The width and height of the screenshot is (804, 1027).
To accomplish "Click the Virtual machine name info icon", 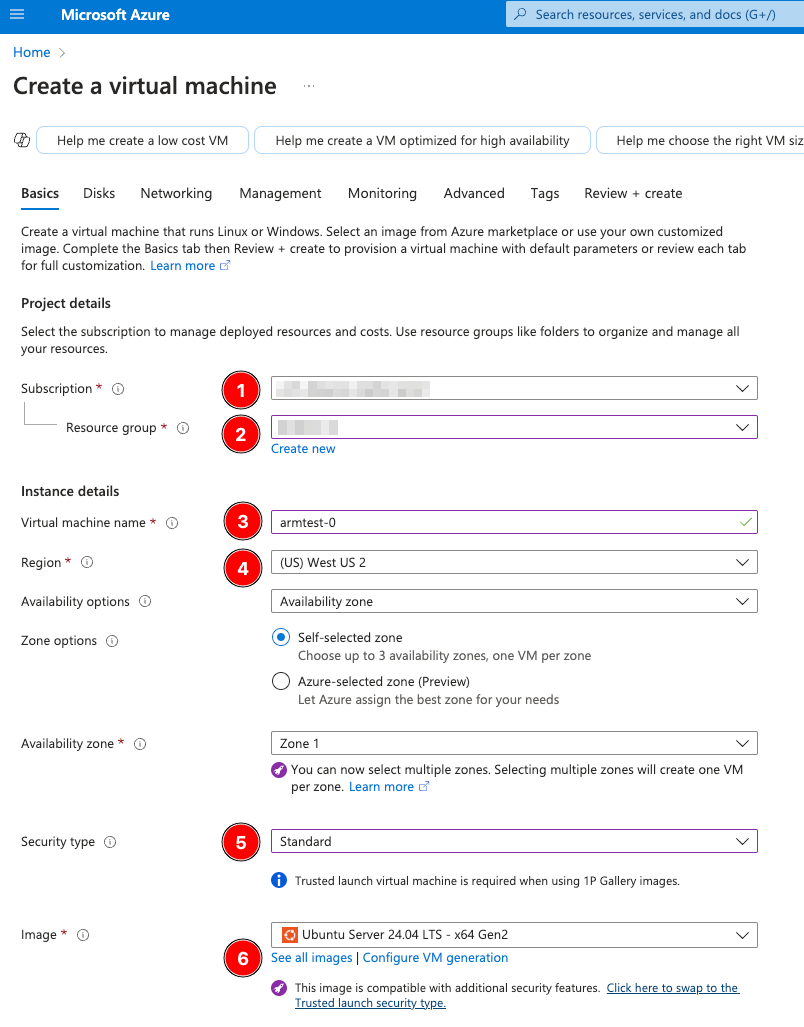I will 172,523.
